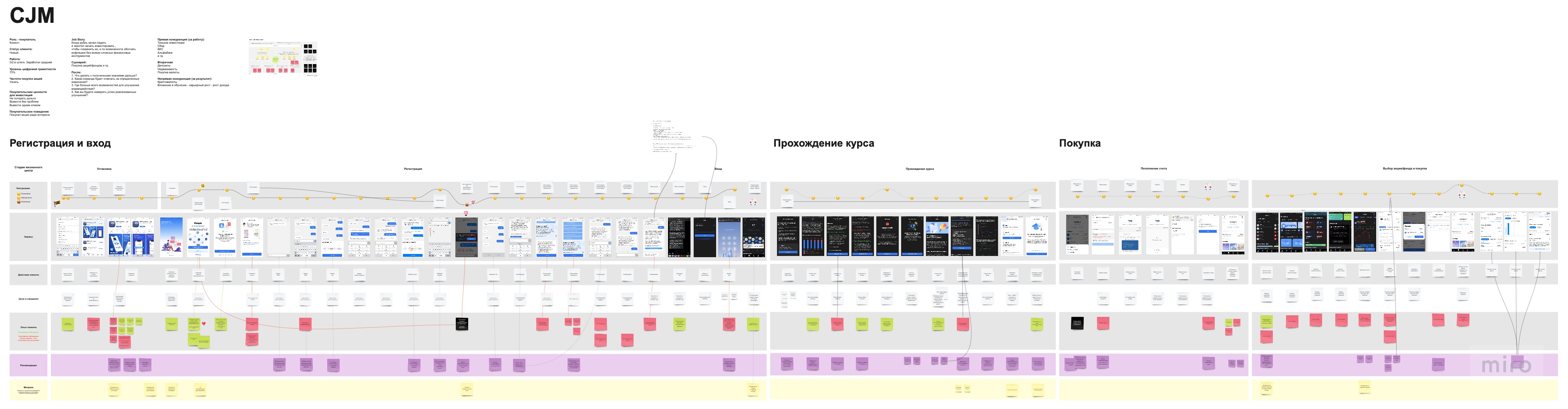
Task: Select the 'Регистрация и вход' section heading
Action: (x=60, y=143)
